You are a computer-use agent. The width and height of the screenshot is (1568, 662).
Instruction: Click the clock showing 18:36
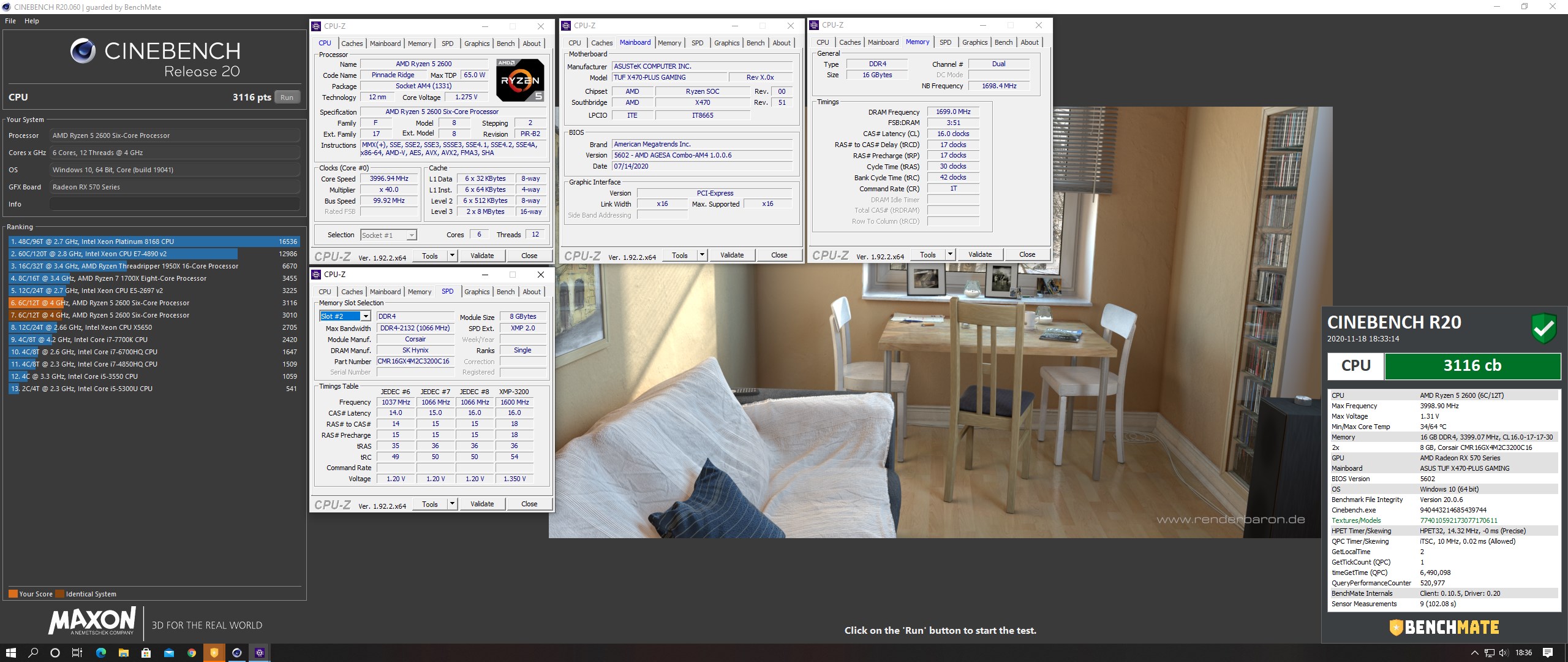coord(1523,653)
